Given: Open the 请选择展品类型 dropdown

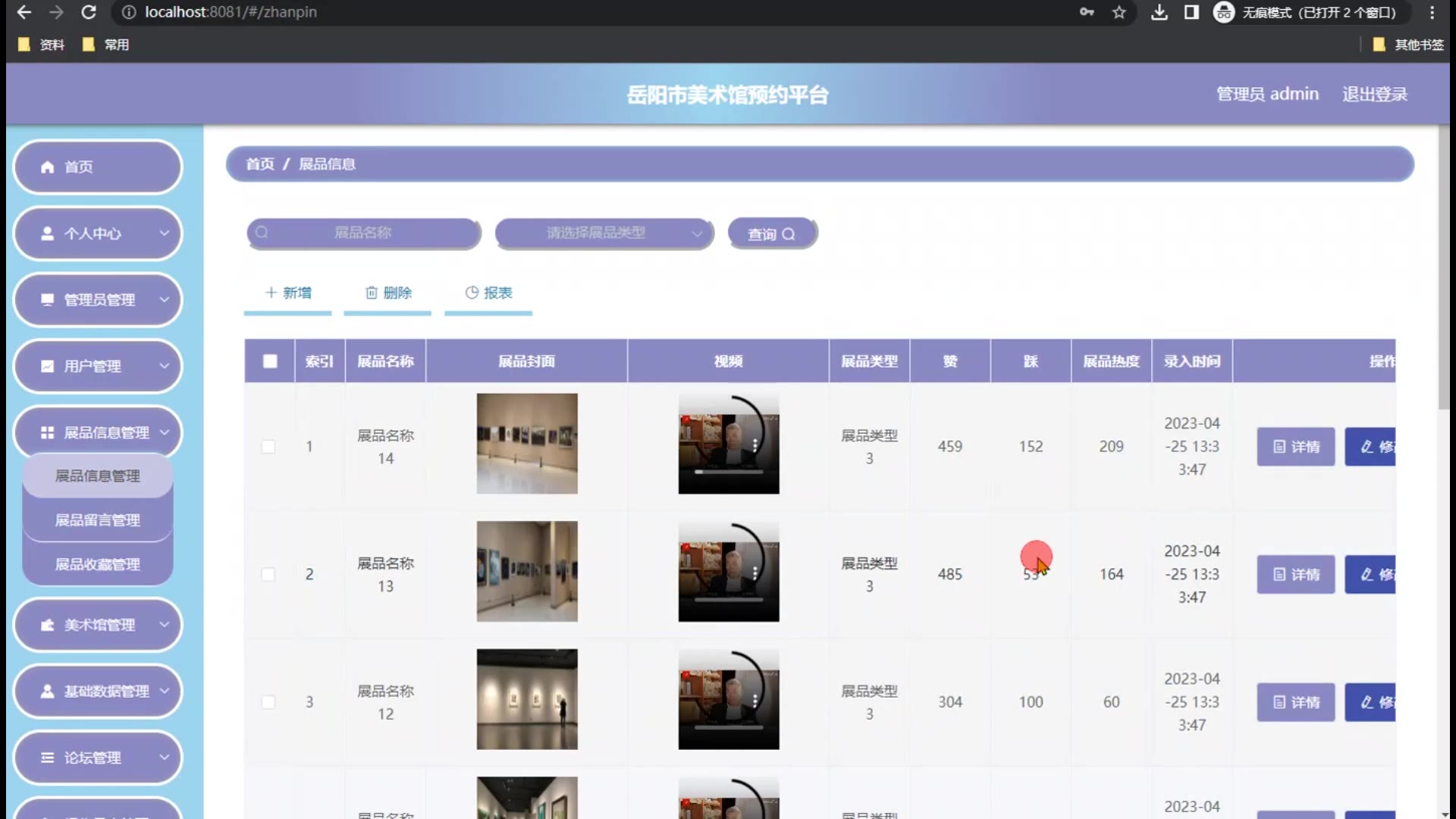Looking at the screenshot, I should [604, 233].
